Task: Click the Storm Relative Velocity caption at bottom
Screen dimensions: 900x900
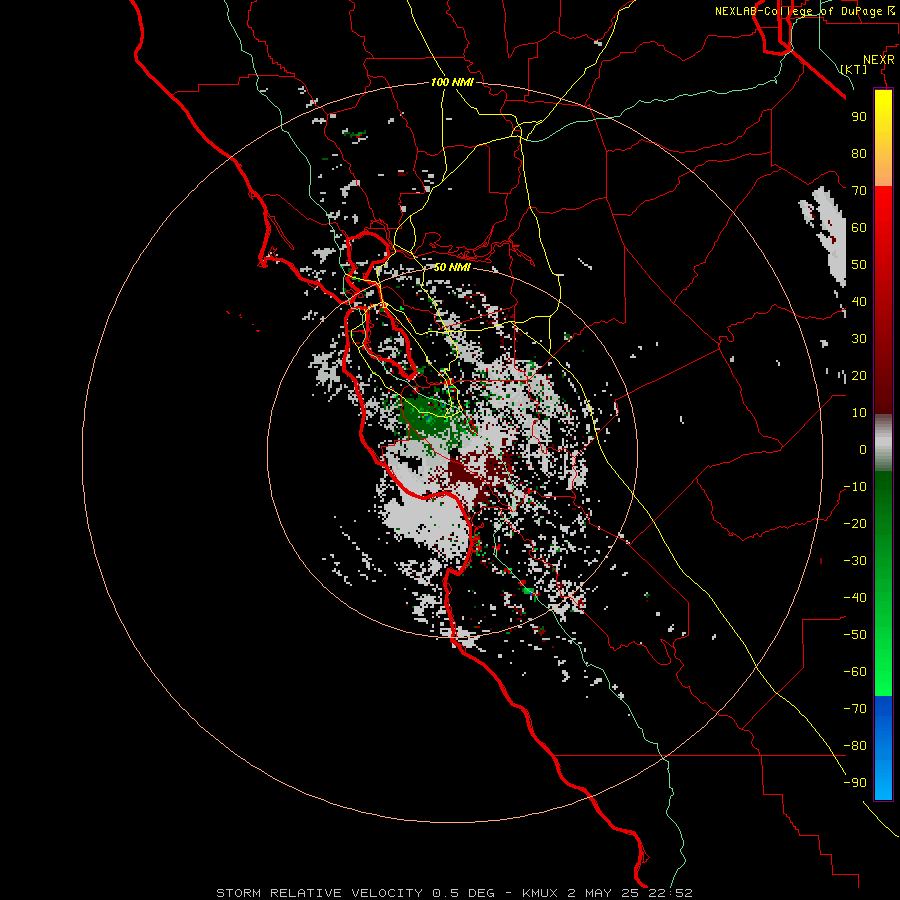Action: [x=454, y=893]
